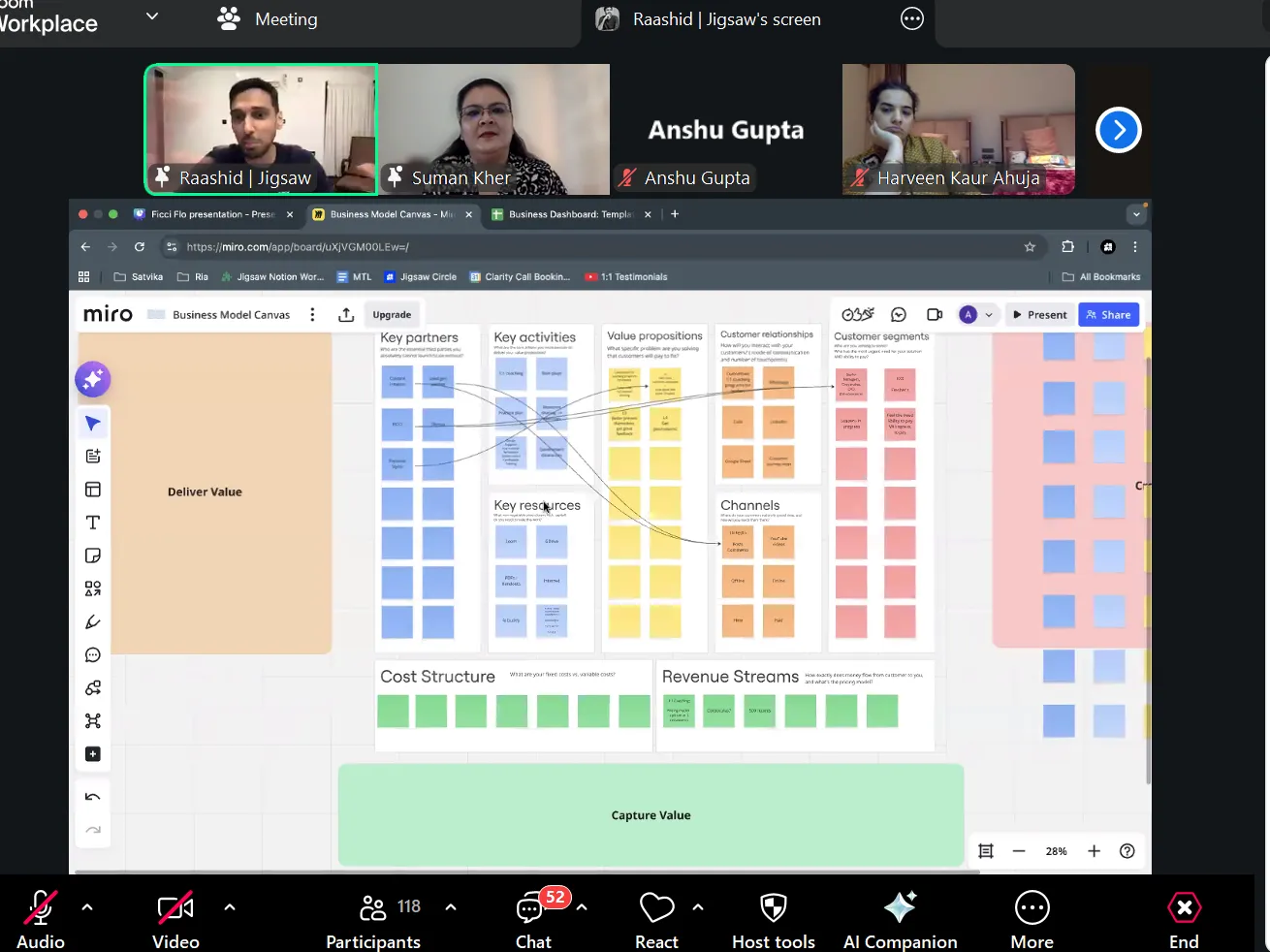Expand video options arrow next to Video
Viewport: 1270px width, 952px height.
click(230, 907)
